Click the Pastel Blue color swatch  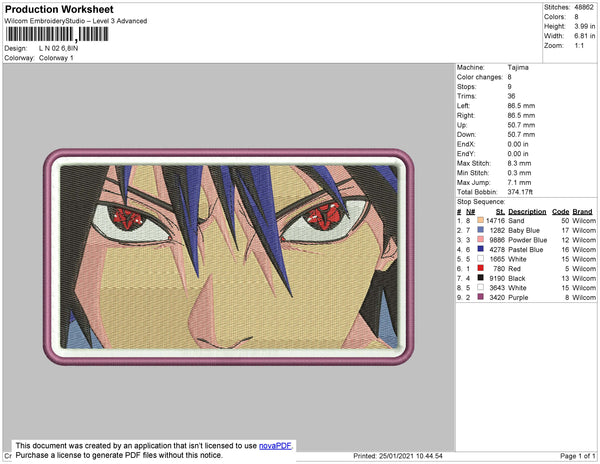480,249
